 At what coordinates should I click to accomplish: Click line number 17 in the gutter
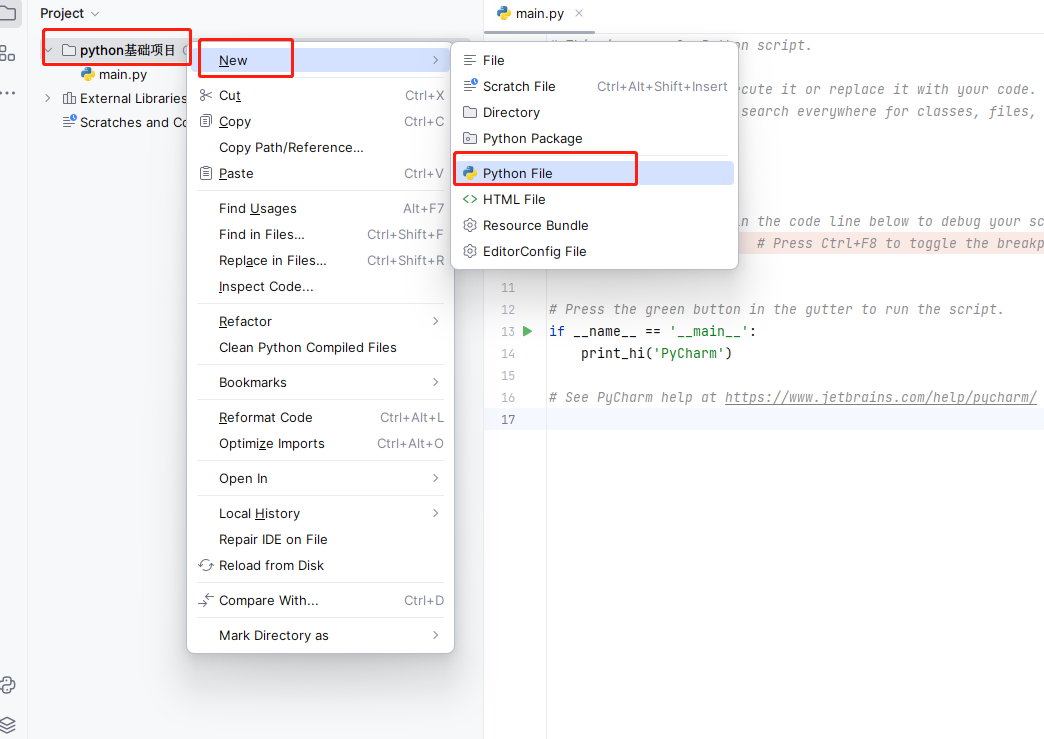tap(508, 419)
